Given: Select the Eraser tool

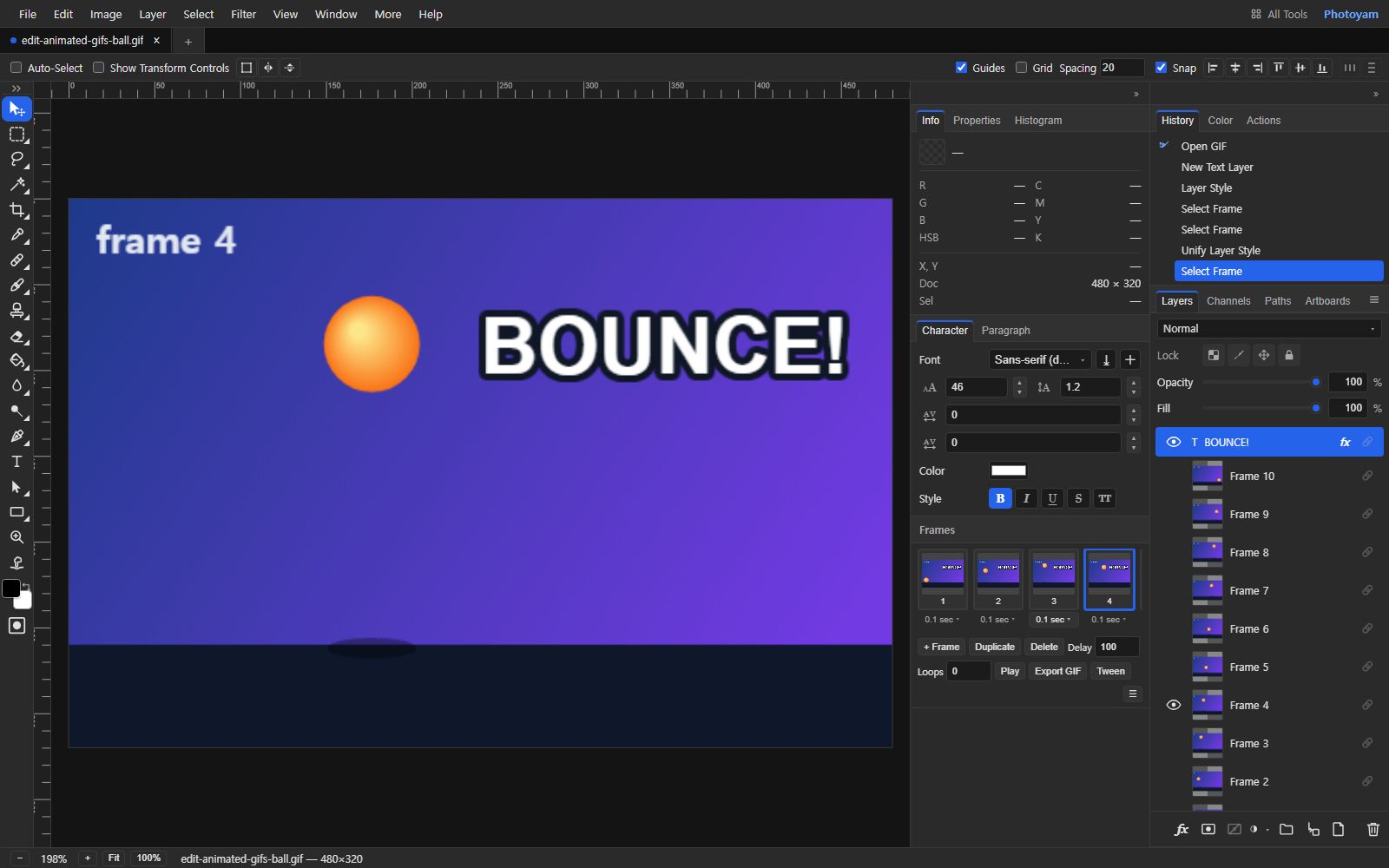Looking at the screenshot, I should pos(16,336).
